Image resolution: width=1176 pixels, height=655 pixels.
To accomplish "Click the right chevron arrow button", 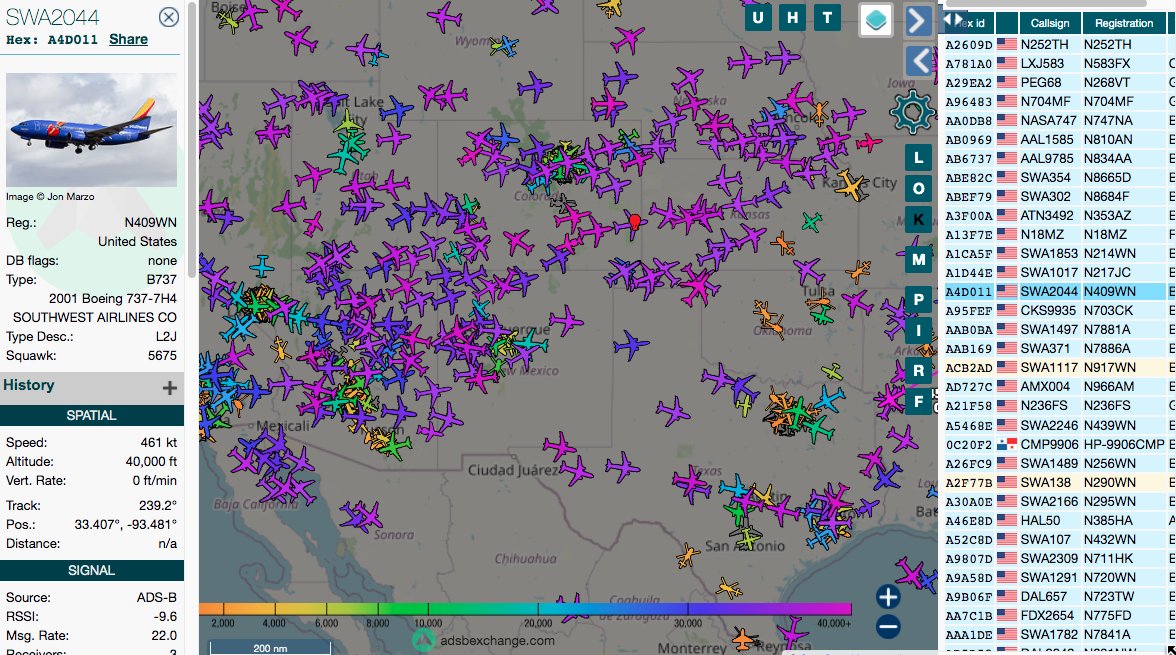I will click(x=918, y=21).
